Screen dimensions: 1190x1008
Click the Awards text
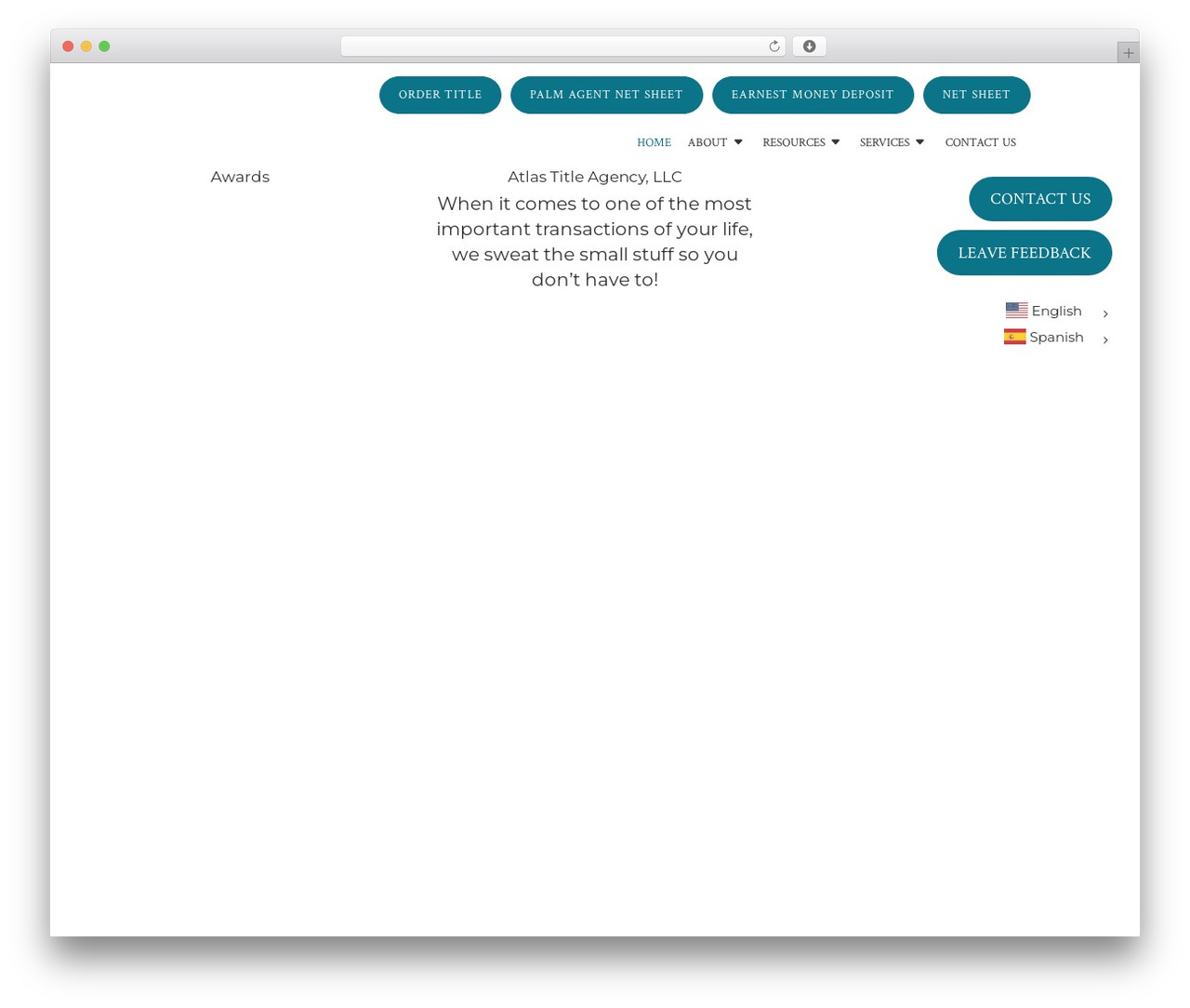pos(240,177)
